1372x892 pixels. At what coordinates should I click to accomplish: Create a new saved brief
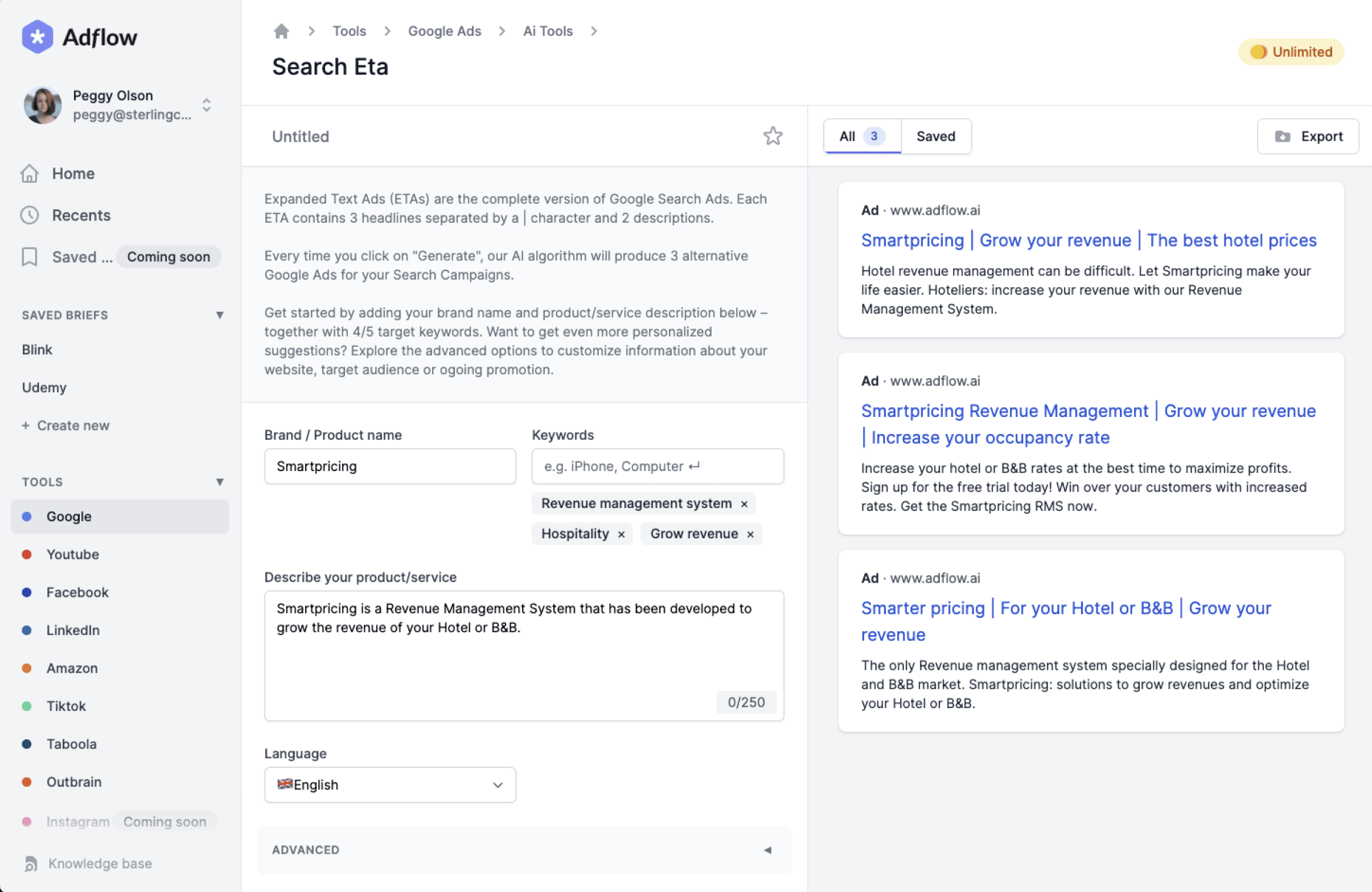(x=65, y=425)
